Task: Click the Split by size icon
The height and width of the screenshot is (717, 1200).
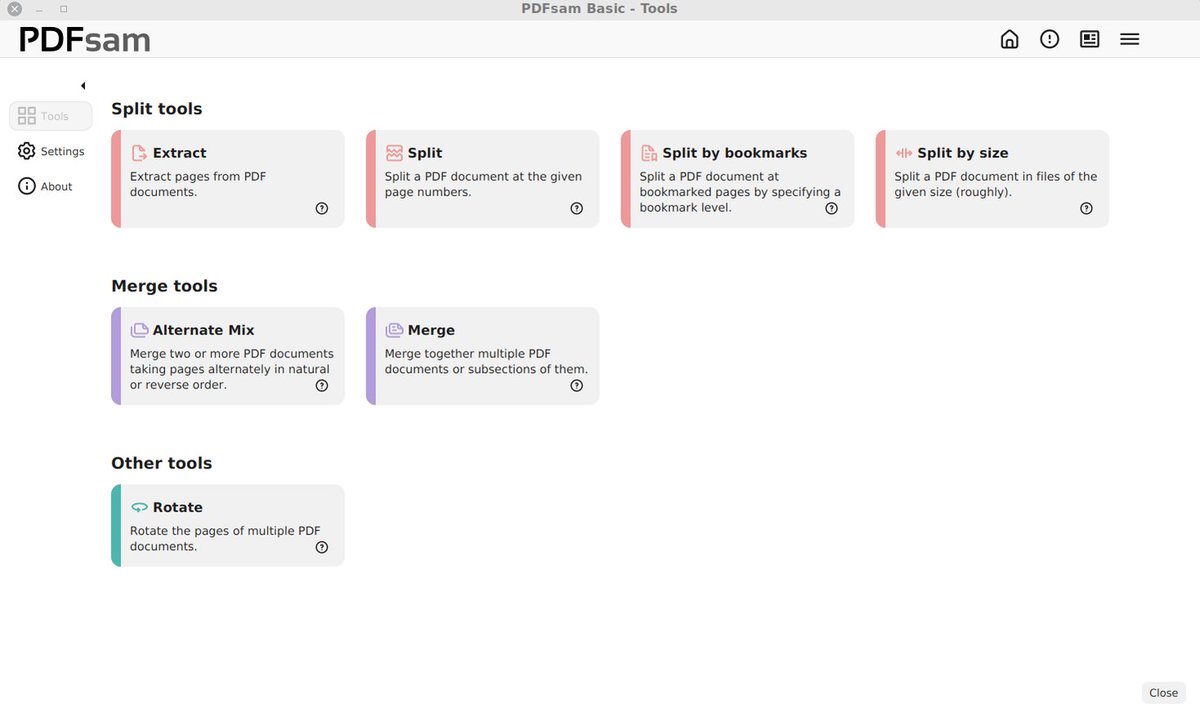Action: (x=904, y=153)
